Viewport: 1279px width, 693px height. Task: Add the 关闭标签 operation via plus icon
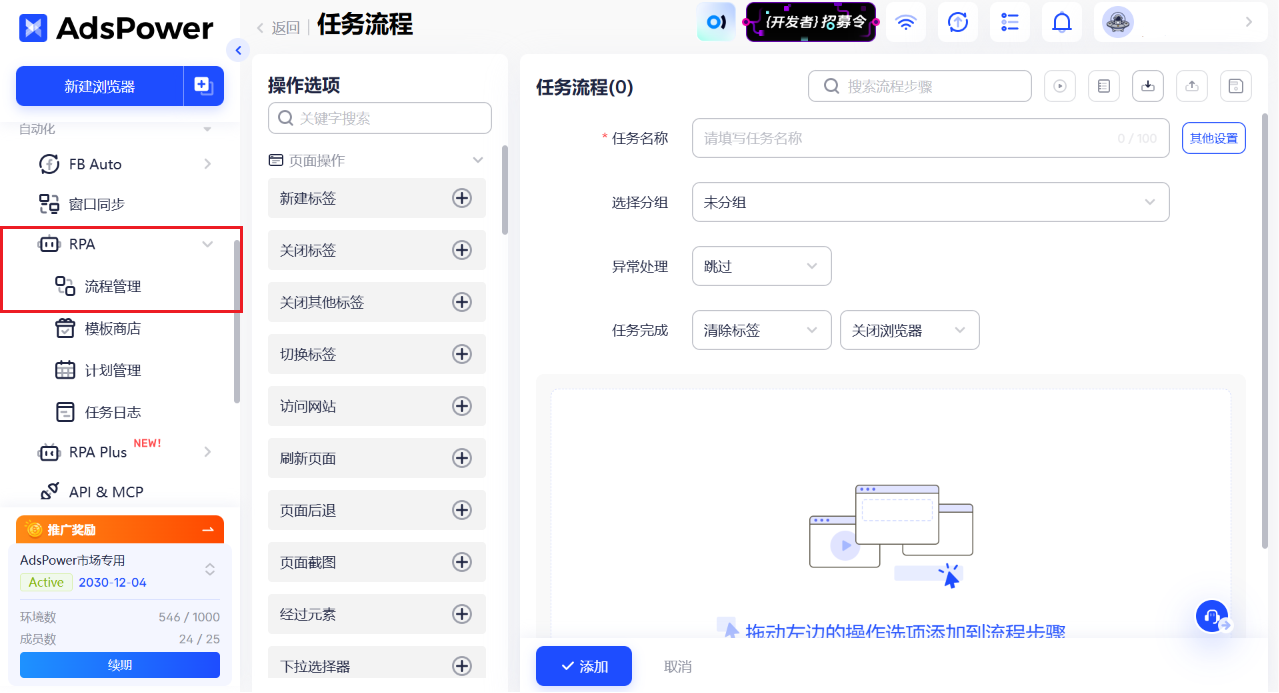click(462, 250)
